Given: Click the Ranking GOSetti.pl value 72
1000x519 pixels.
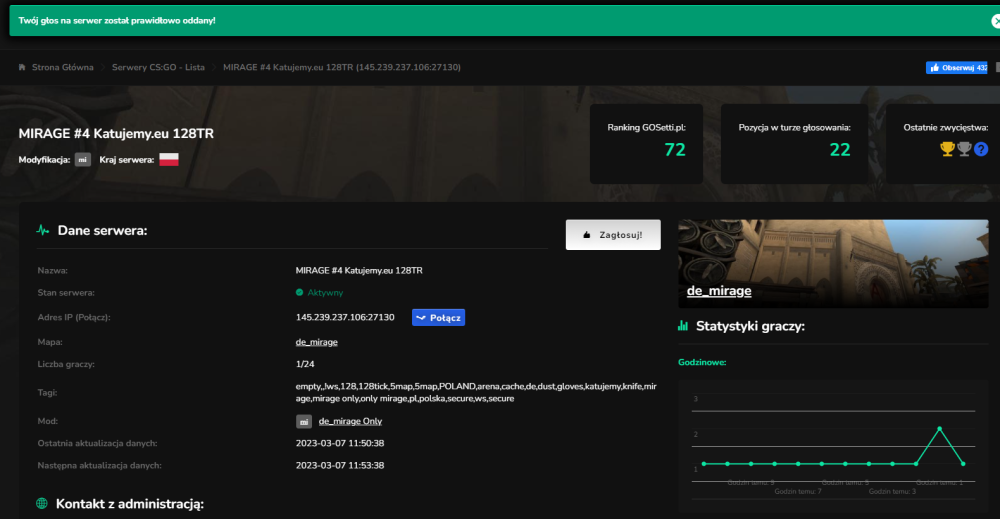Looking at the screenshot, I should (675, 150).
